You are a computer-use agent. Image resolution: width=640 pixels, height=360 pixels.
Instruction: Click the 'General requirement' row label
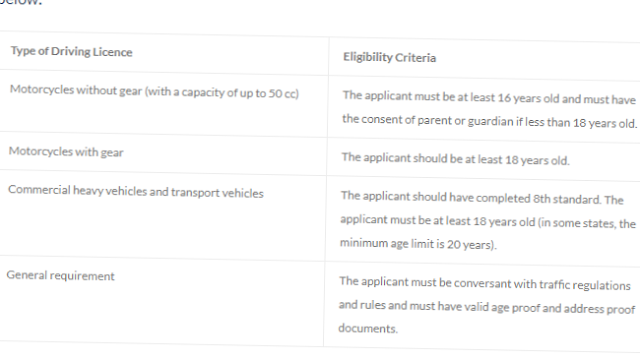click(x=60, y=276)
